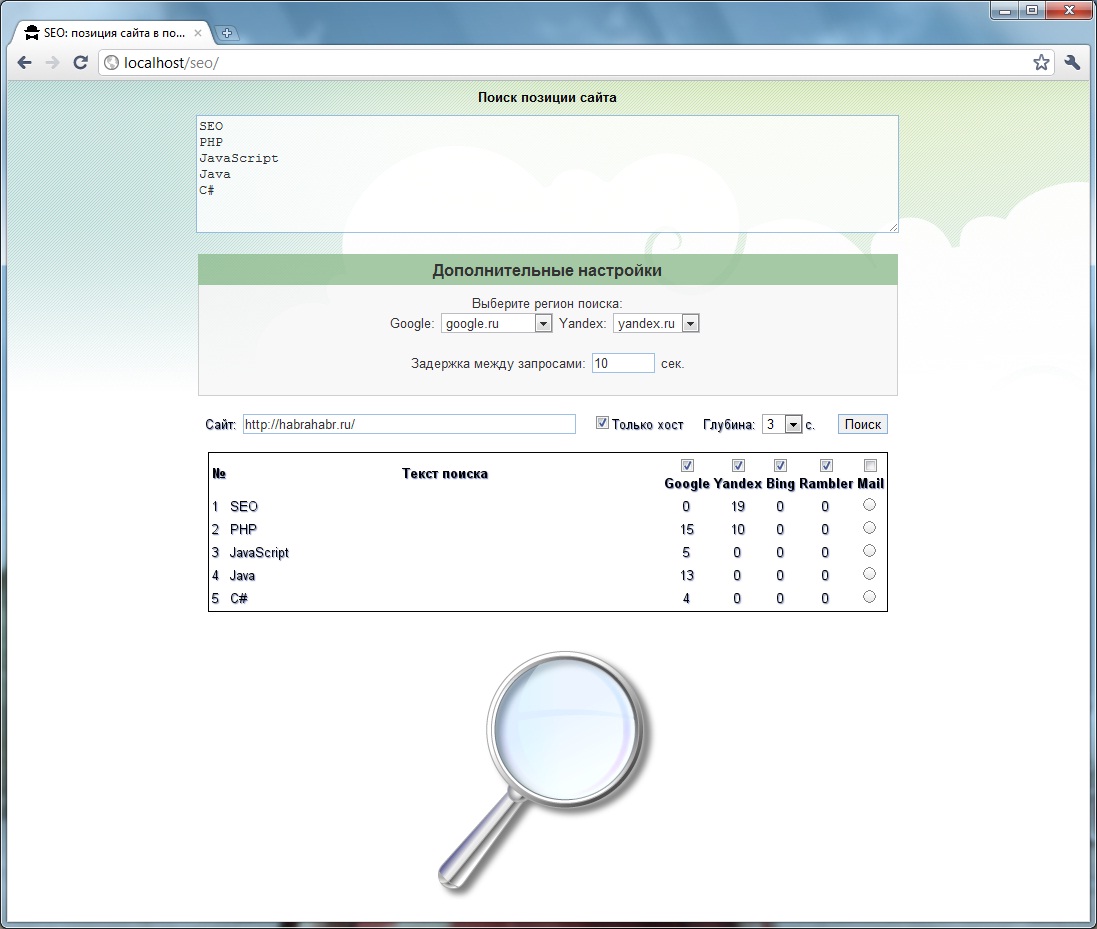Screen dimensions: 1097x929
Task: Click the browser forward navigation arrow
Action: tap(52, 62)
